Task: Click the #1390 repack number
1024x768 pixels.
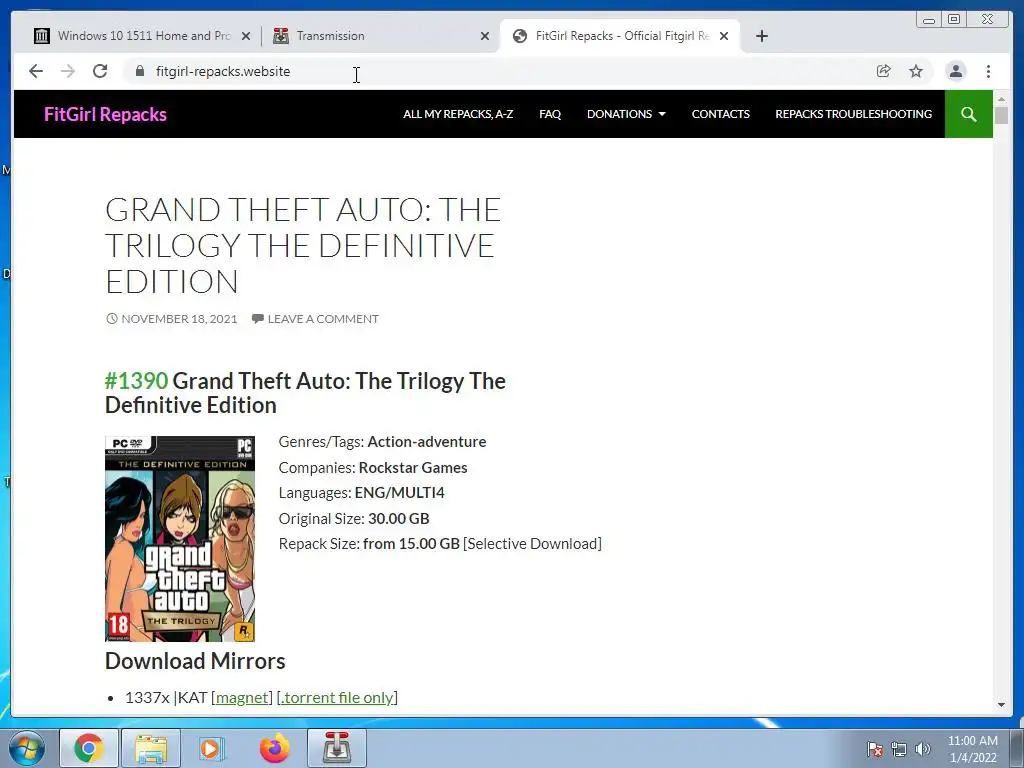Action: pos(136,381)
